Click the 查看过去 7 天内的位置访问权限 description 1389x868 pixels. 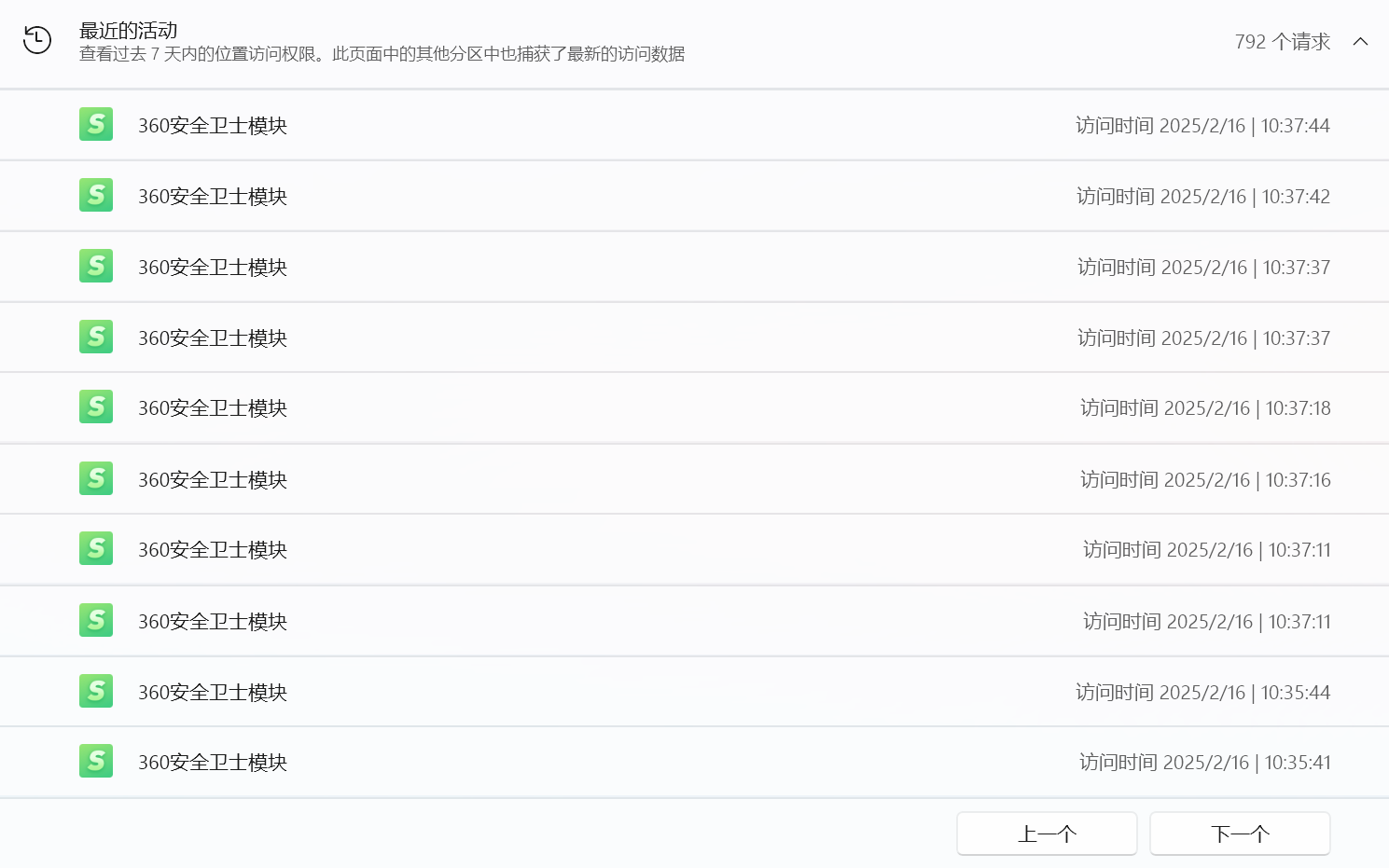[x=382, y=54]
